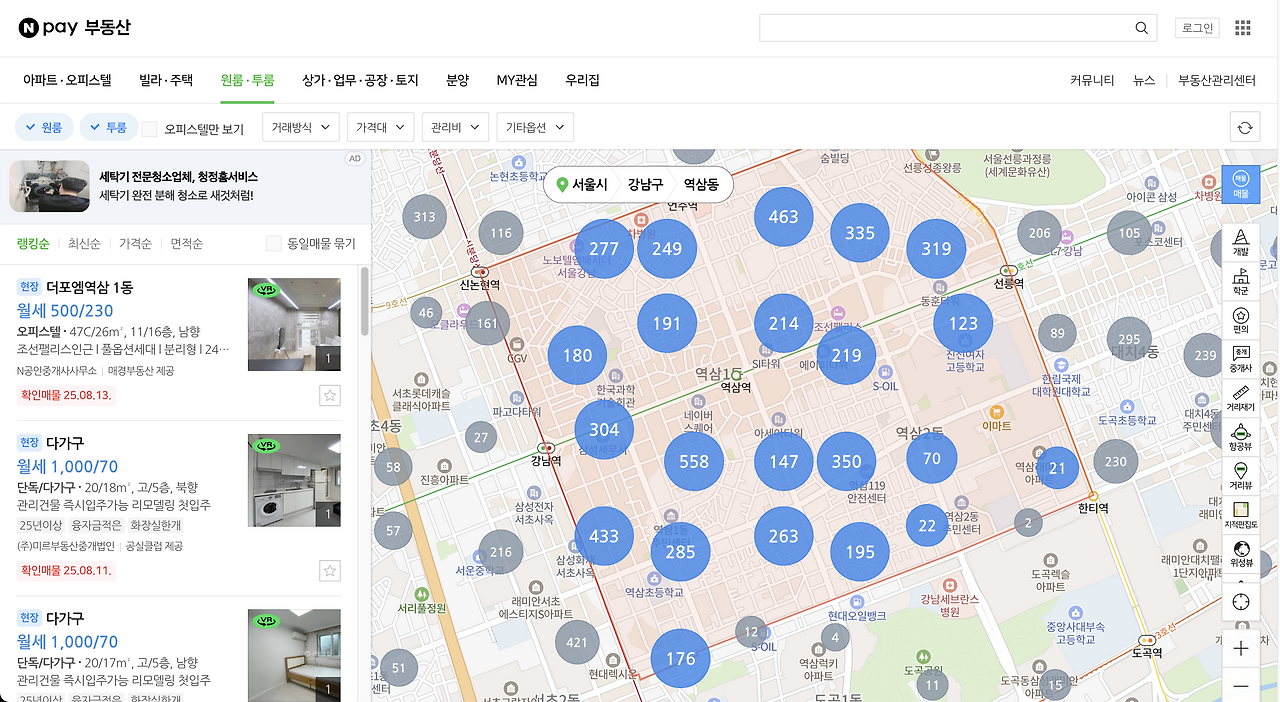Toggle the 원룸 filter chip
Viewport: 1280px width, 702px height.
point(44,127)
